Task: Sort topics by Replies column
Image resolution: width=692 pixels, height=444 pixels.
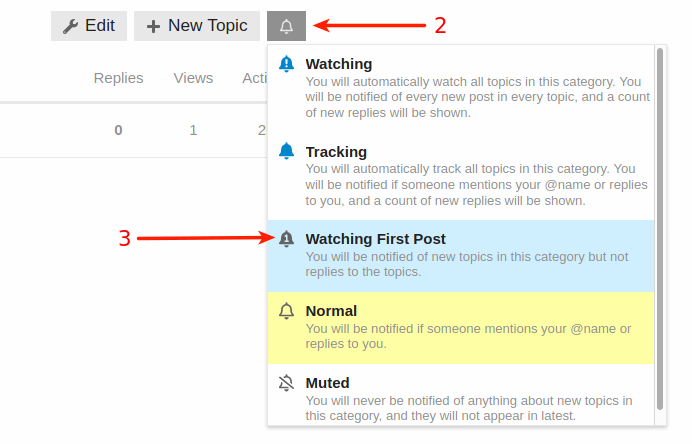Action: point(118,78)
